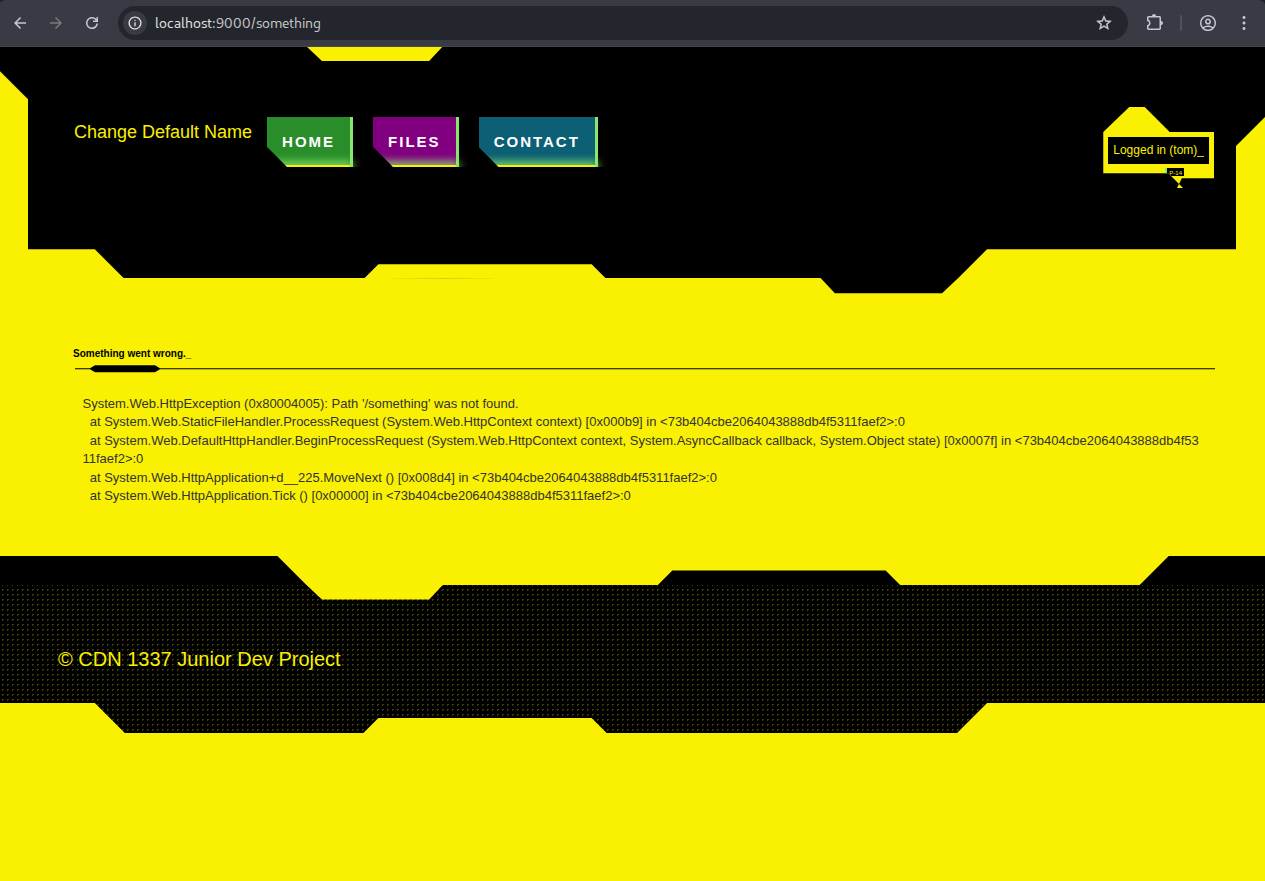Open the browser profile avatar icon
Screen dimensions: 1265x881
pyautogui.click(x=1207, y=22)
